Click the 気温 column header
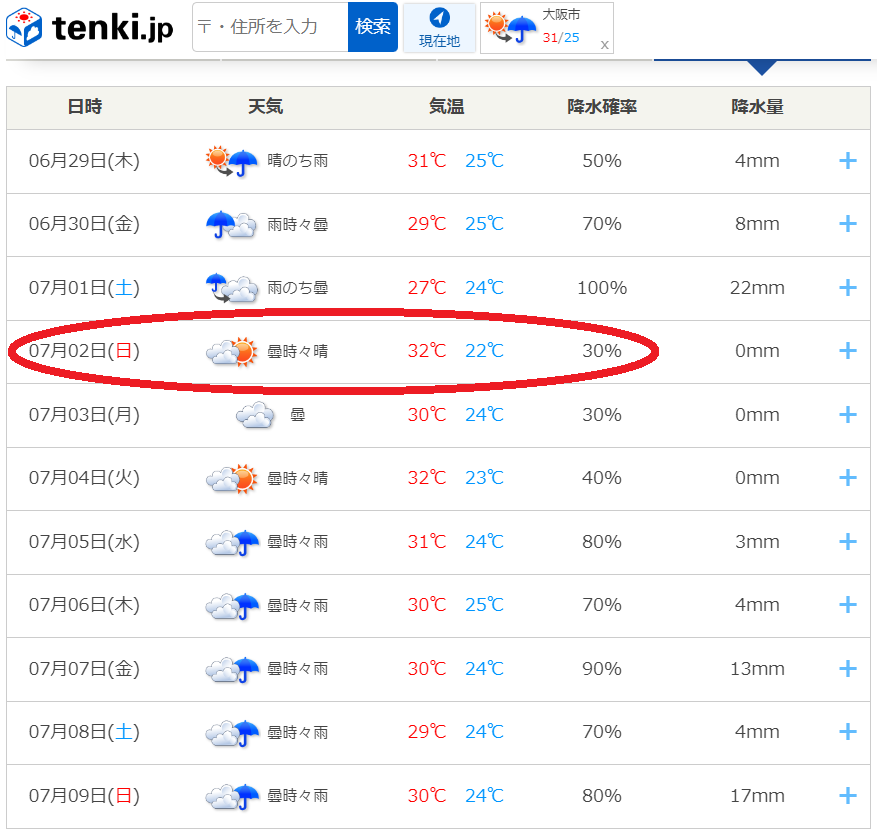The width and height of the screenshot is (877, 833). pos(446,106)
